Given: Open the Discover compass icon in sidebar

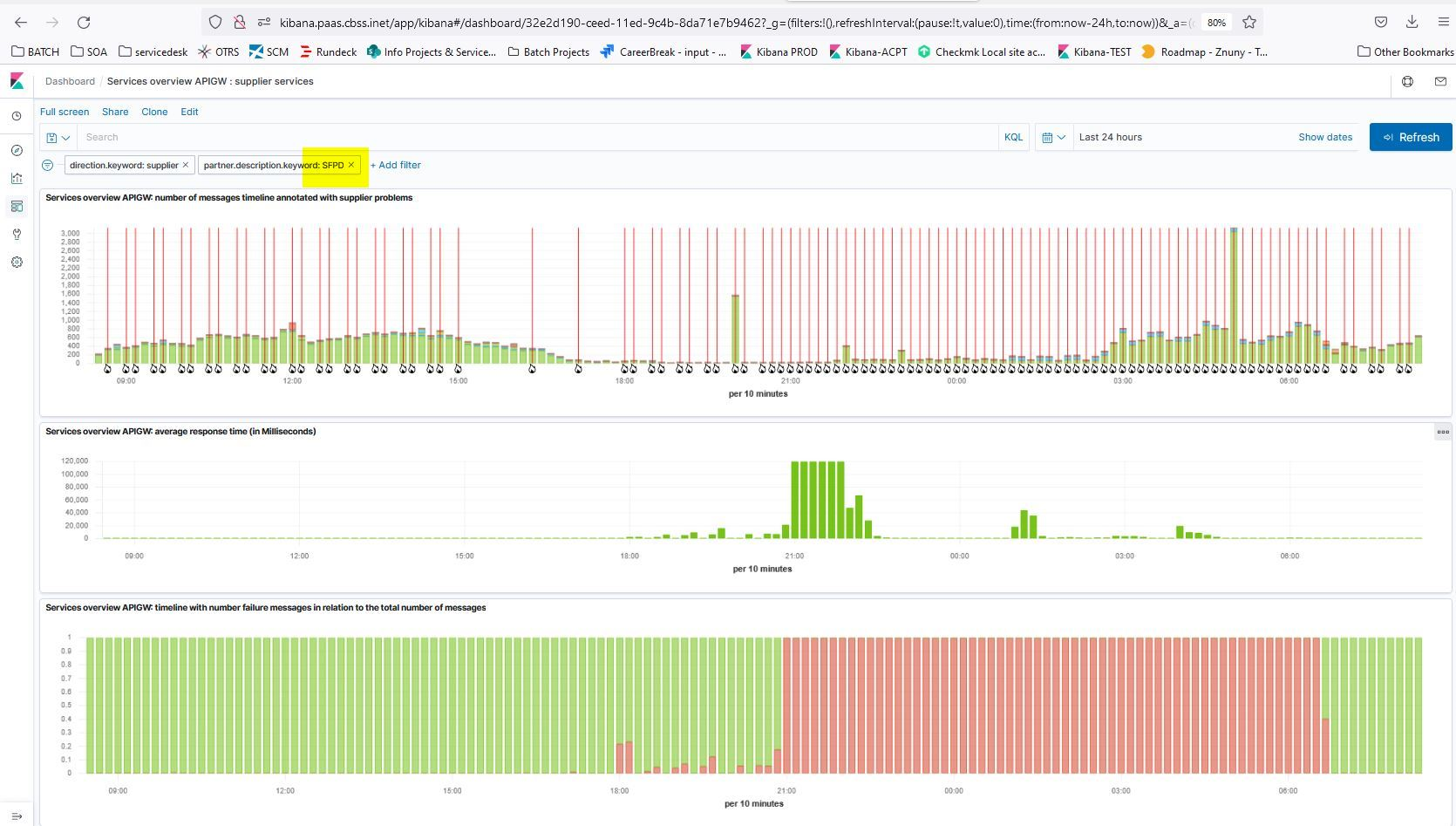Looking at the screenshot, I should coord(17,151).
